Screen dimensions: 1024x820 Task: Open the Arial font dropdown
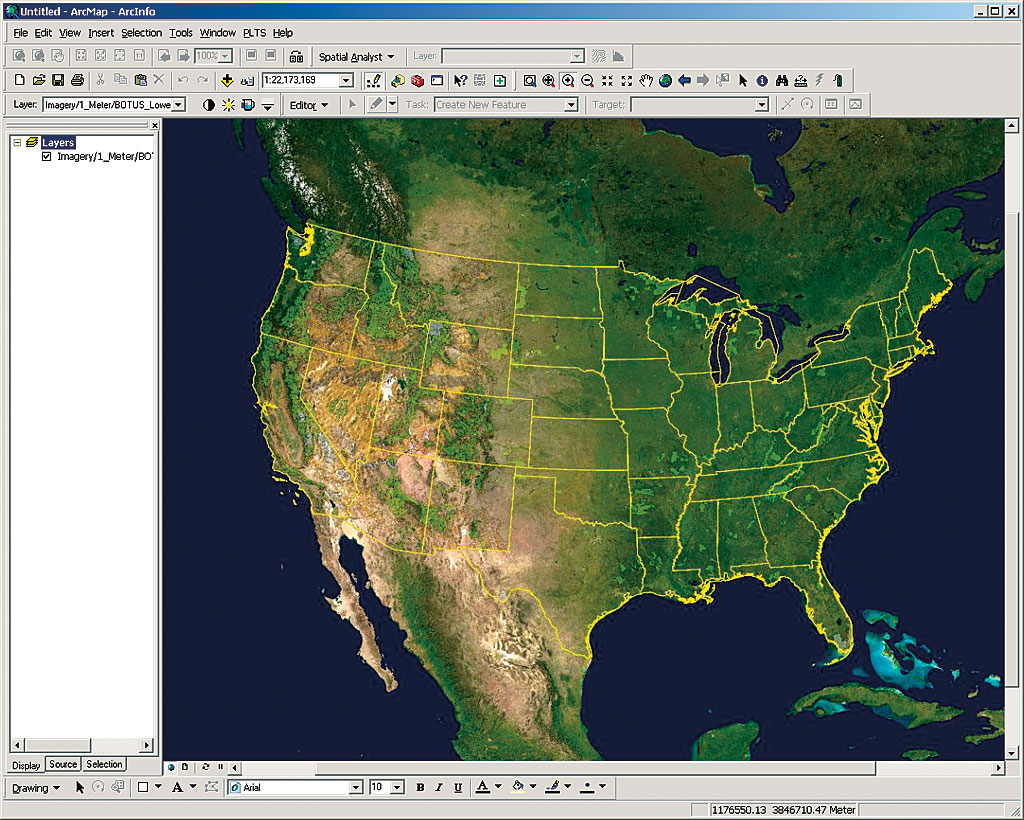click(356, 787)
